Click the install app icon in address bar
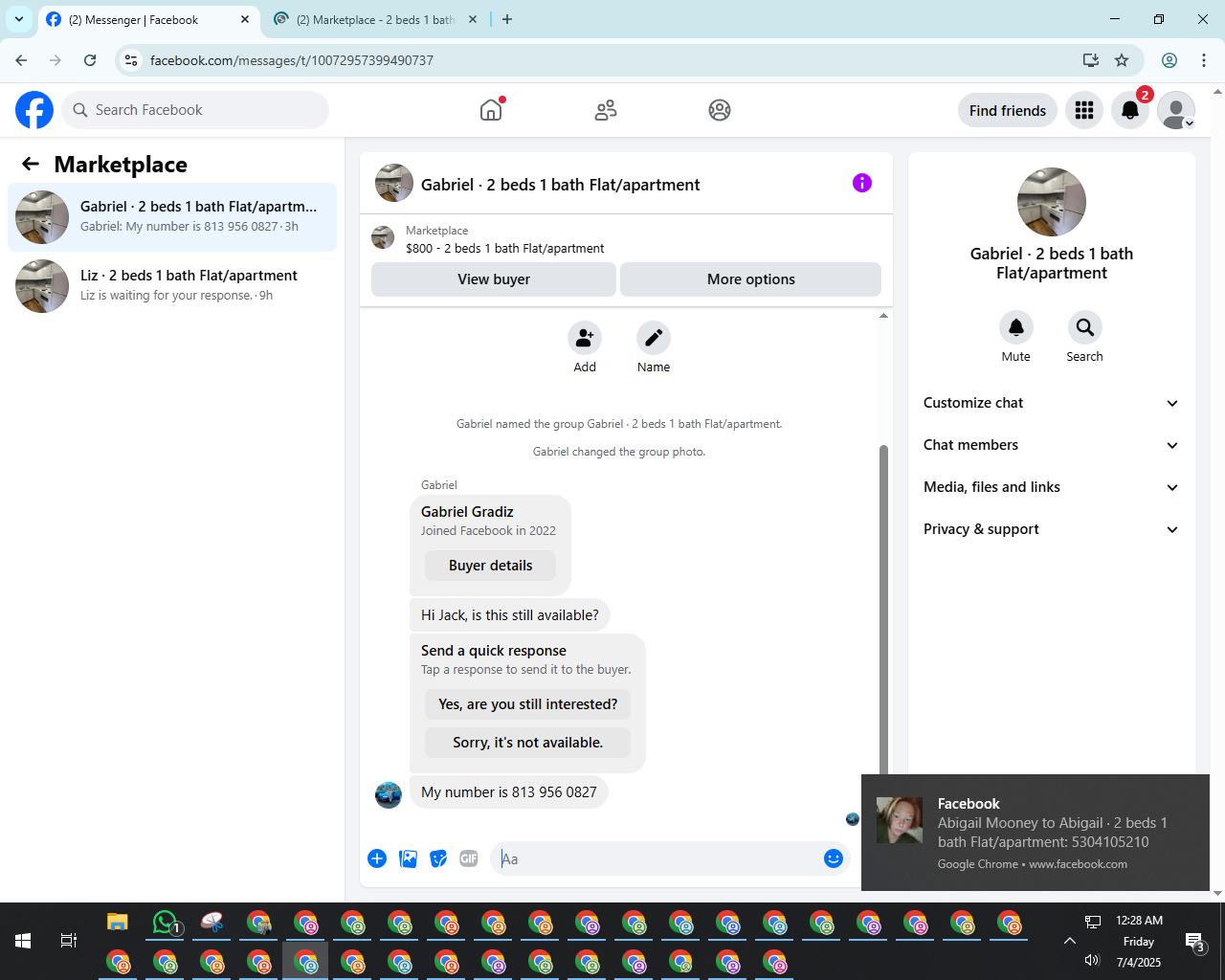This screenshot has height=980, width=1225. click(x=1091, y=60)
